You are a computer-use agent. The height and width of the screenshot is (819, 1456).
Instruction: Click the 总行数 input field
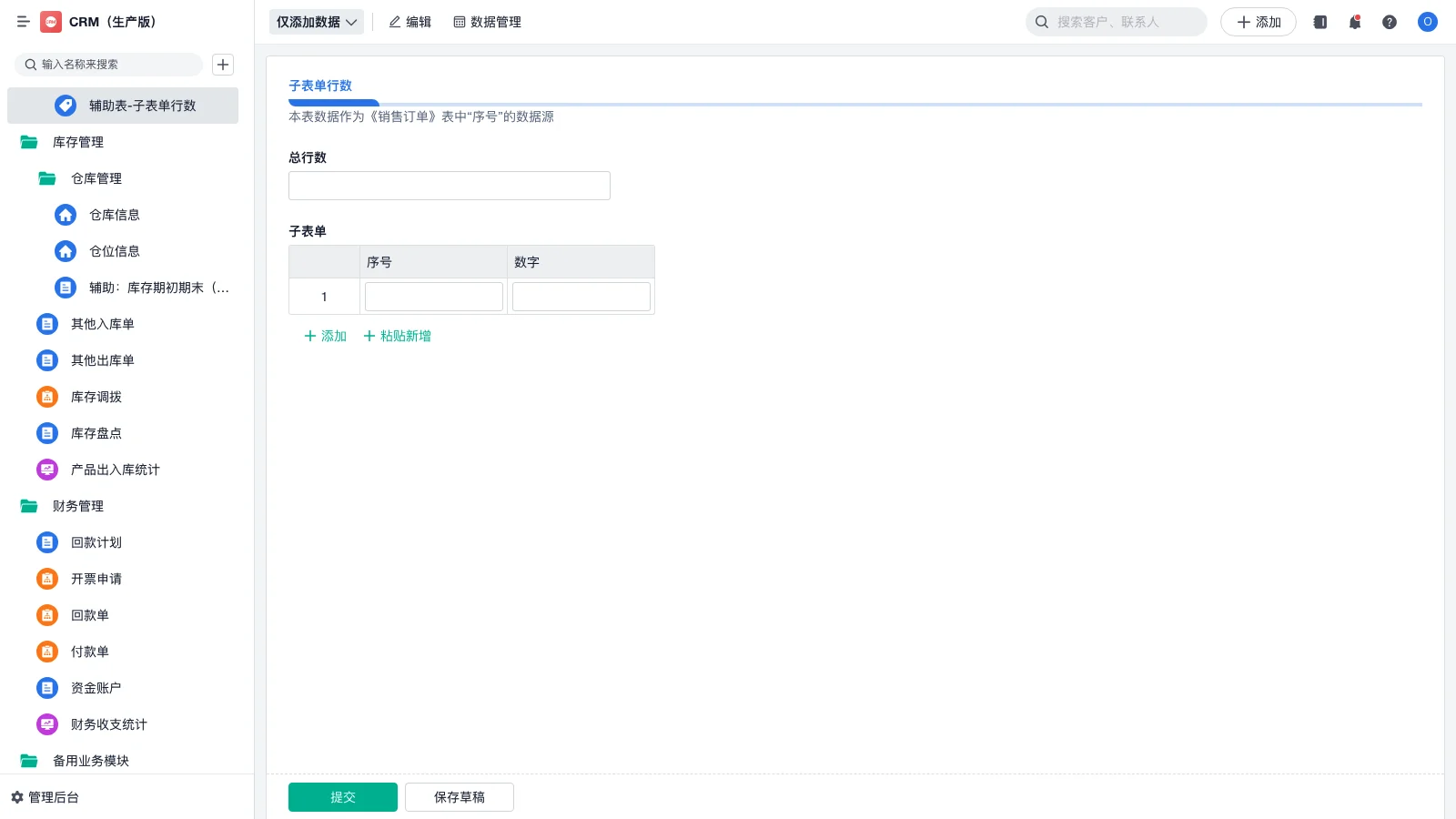tap(449, 185)
